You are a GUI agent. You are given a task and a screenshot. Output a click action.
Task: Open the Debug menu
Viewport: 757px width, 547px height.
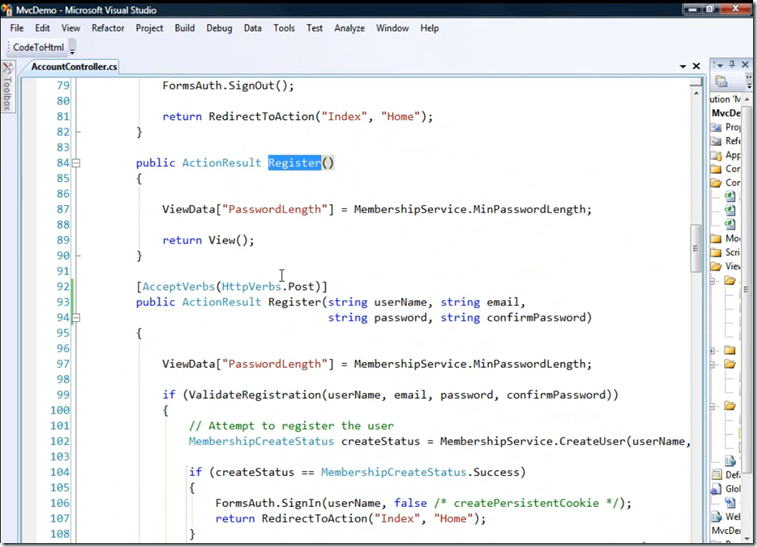point(219,28)
